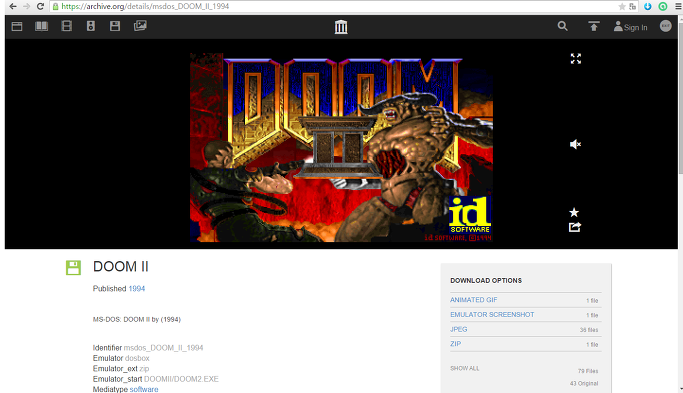Download ZIP file option
This screenshot has width=683, height=393.
(x=455, y=344)
